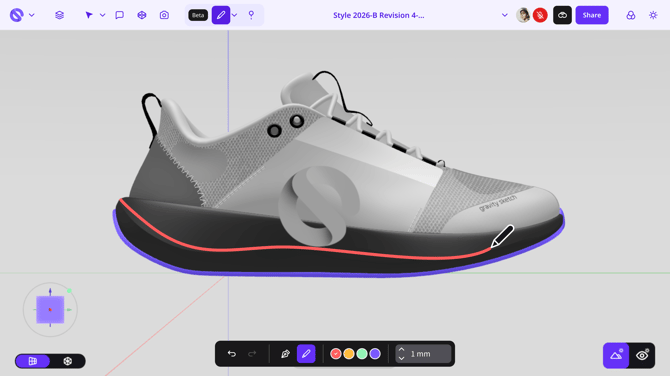The width and height of the screenshot is (670, 376).
Task: Choose the green color swatch
Action: 362,354
